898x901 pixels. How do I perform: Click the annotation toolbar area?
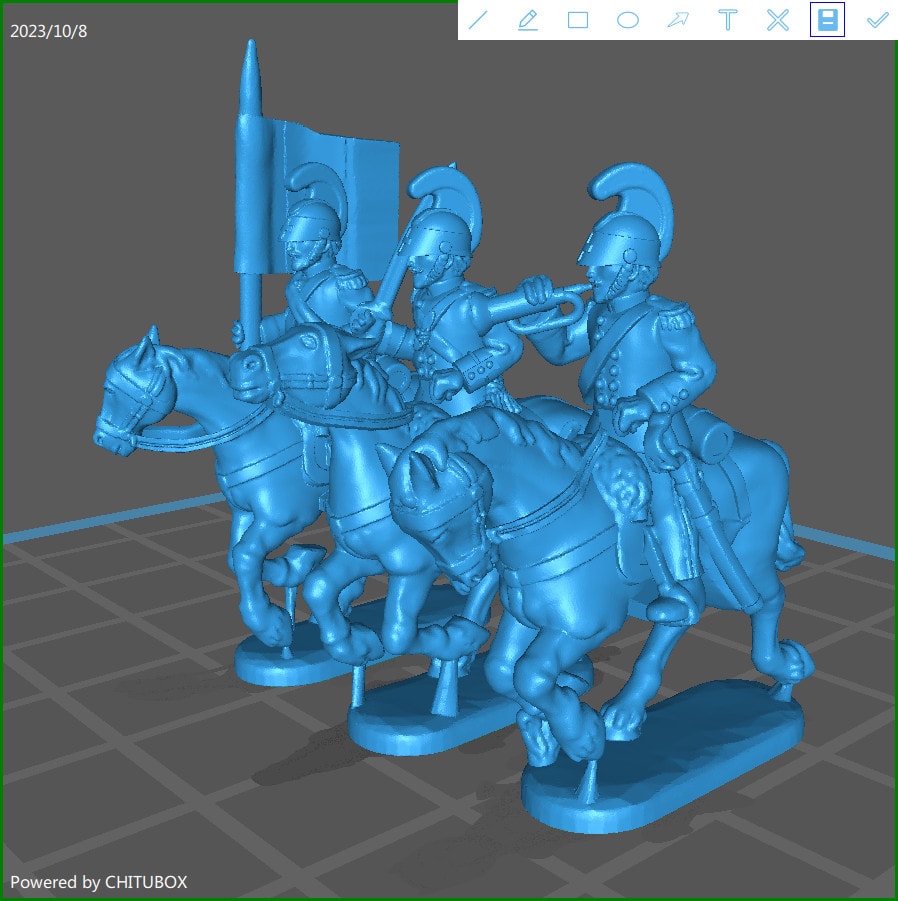(x=676, y=19)
